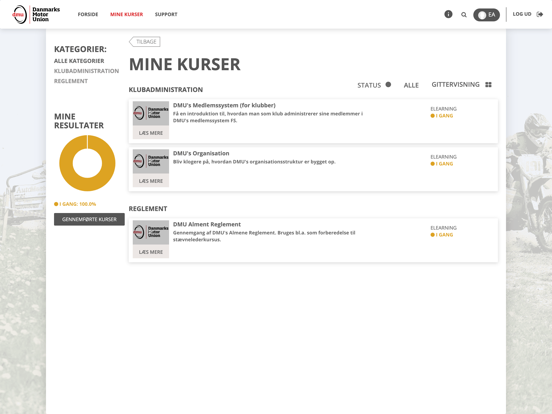This screenshot has width=552, height=414.
Task: Open DMU Alment Reglement course title
Action: pyautogui.click(x=207, y=224)
